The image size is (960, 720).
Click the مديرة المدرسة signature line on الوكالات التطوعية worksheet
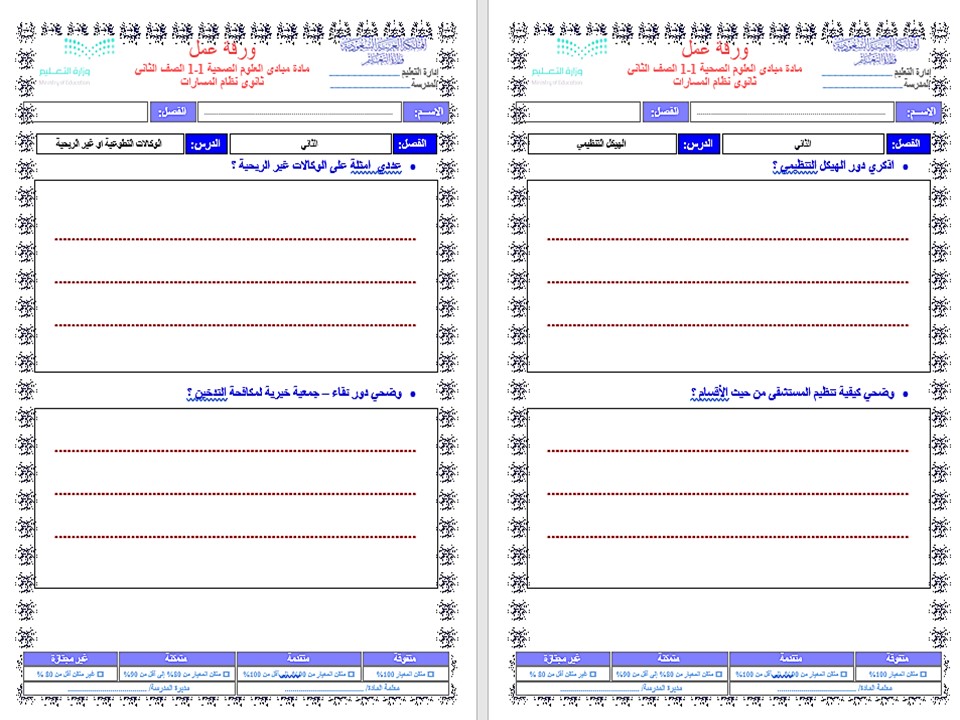[x=107, y=689]
